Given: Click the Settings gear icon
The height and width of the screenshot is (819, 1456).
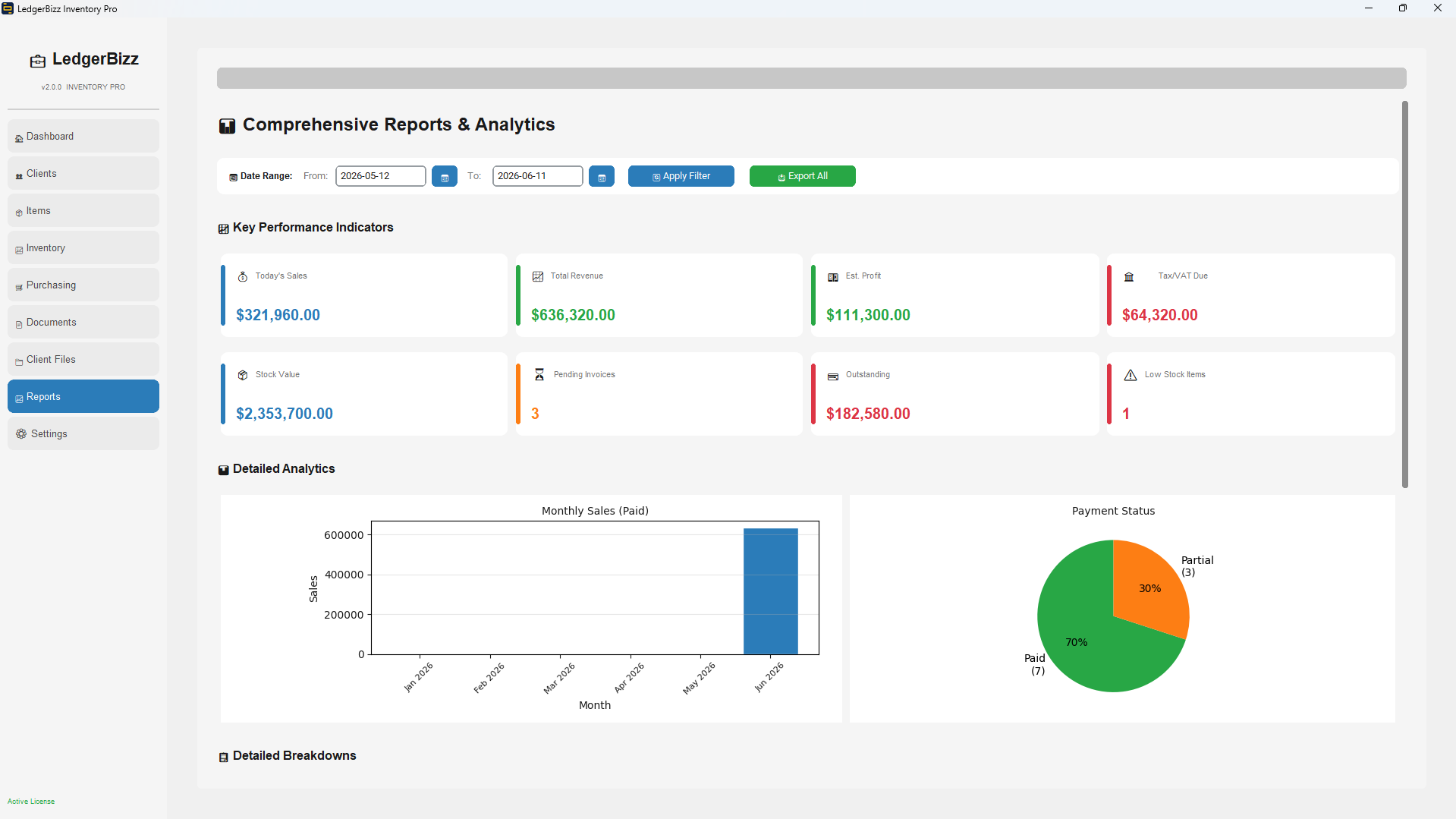Looking at the screenshot, I should (x=21, y=434).
